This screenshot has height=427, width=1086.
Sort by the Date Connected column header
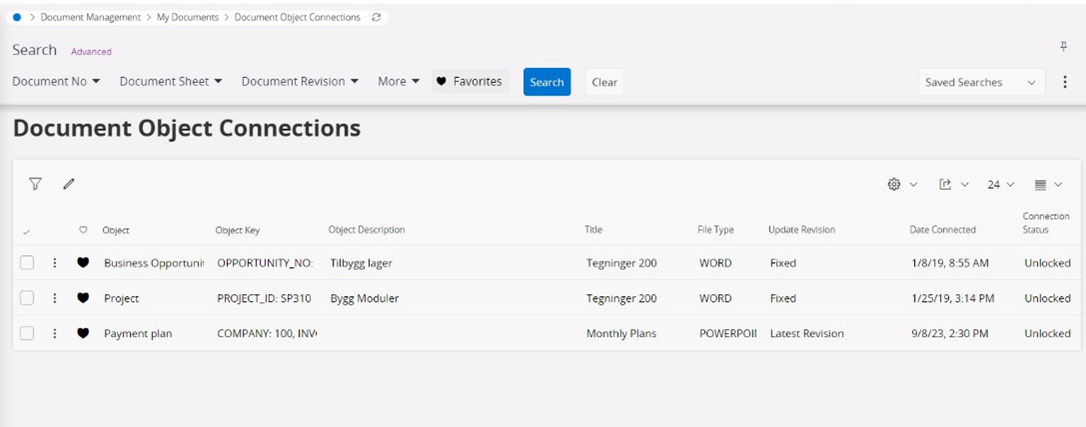point(942,230)
